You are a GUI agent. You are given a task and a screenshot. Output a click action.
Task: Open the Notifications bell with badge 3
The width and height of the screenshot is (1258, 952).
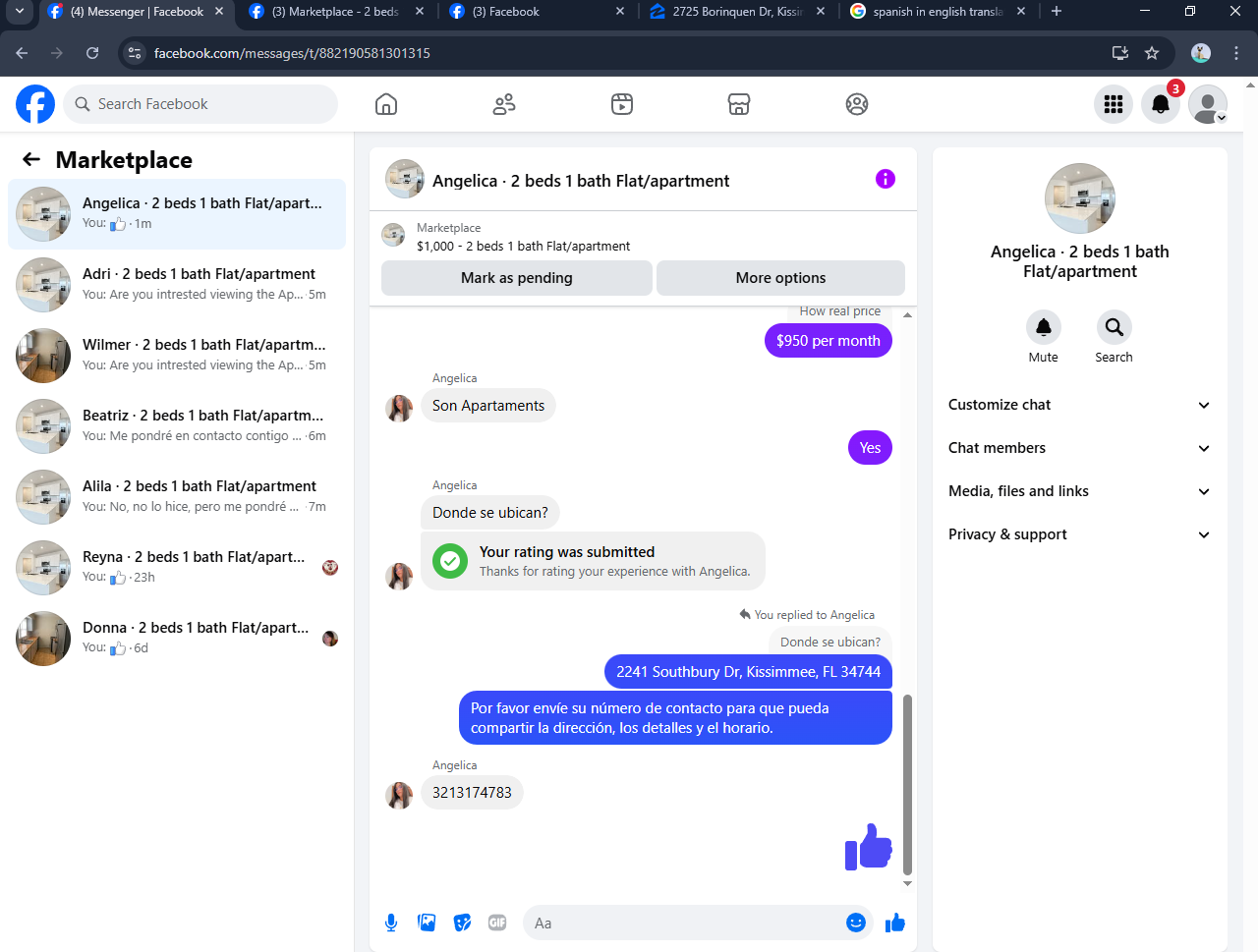tap(1161, 104)
